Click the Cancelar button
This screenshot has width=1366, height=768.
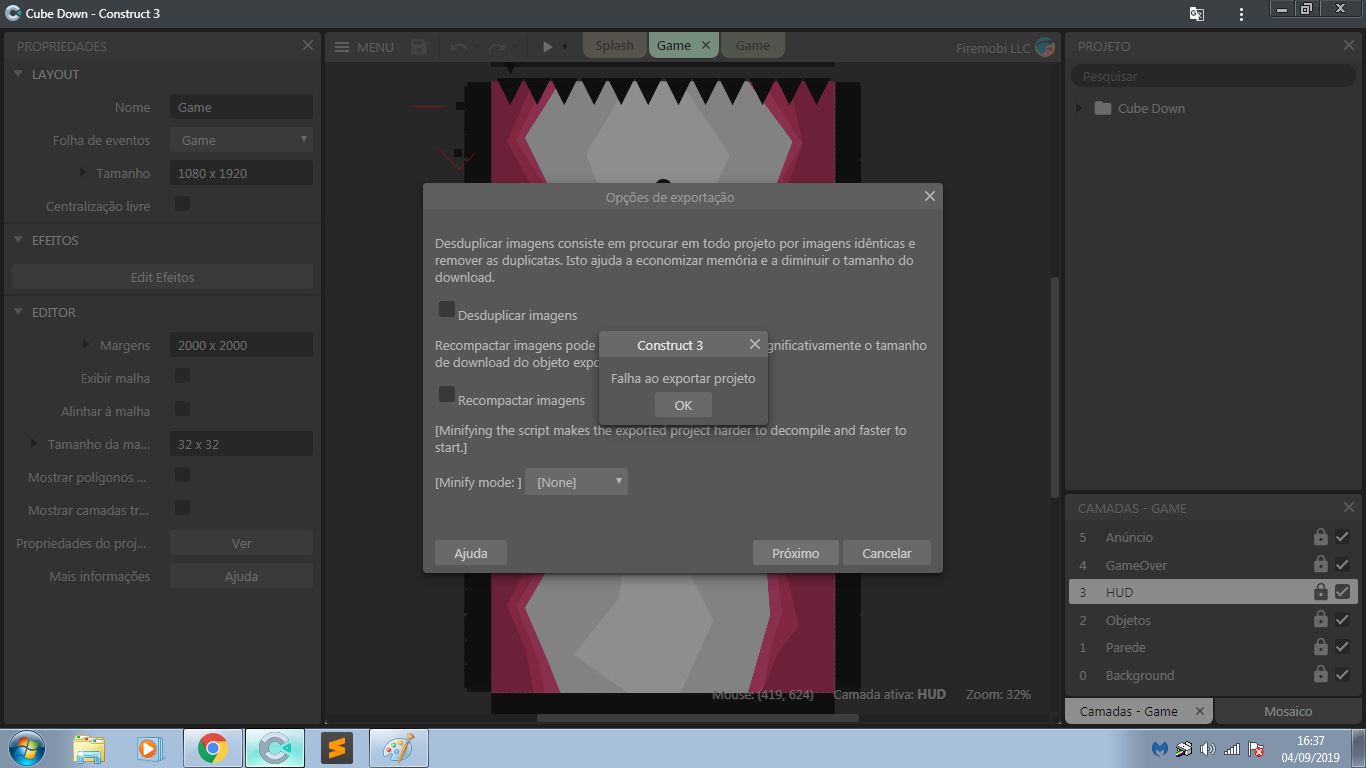tap(887, 553)
